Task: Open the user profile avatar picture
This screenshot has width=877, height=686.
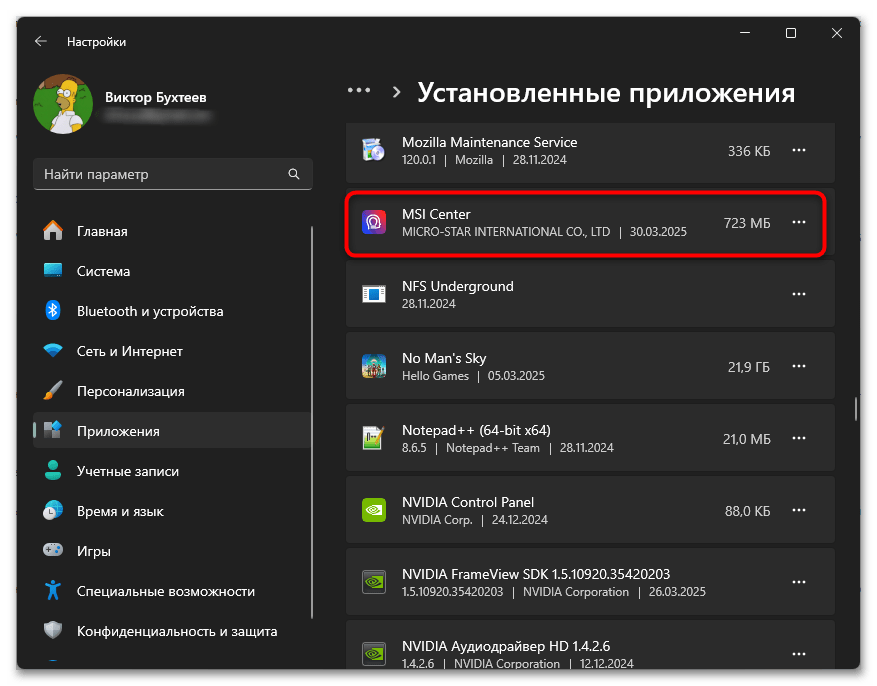Action: pos(63,104)
